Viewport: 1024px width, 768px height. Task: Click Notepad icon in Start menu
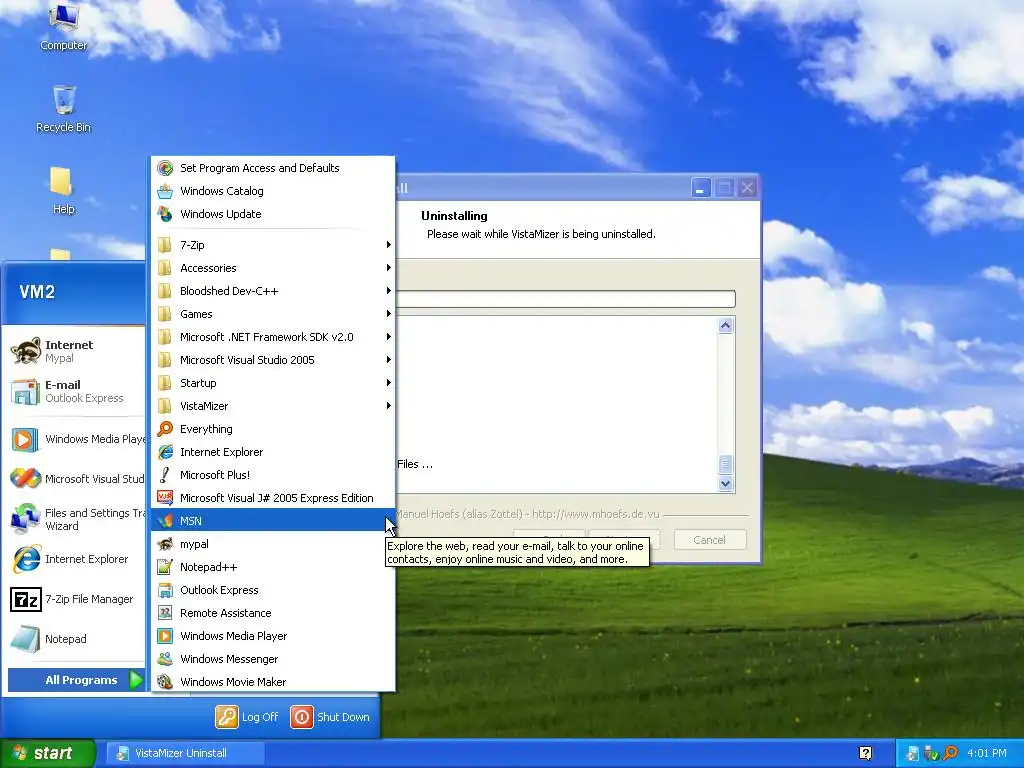25,639
